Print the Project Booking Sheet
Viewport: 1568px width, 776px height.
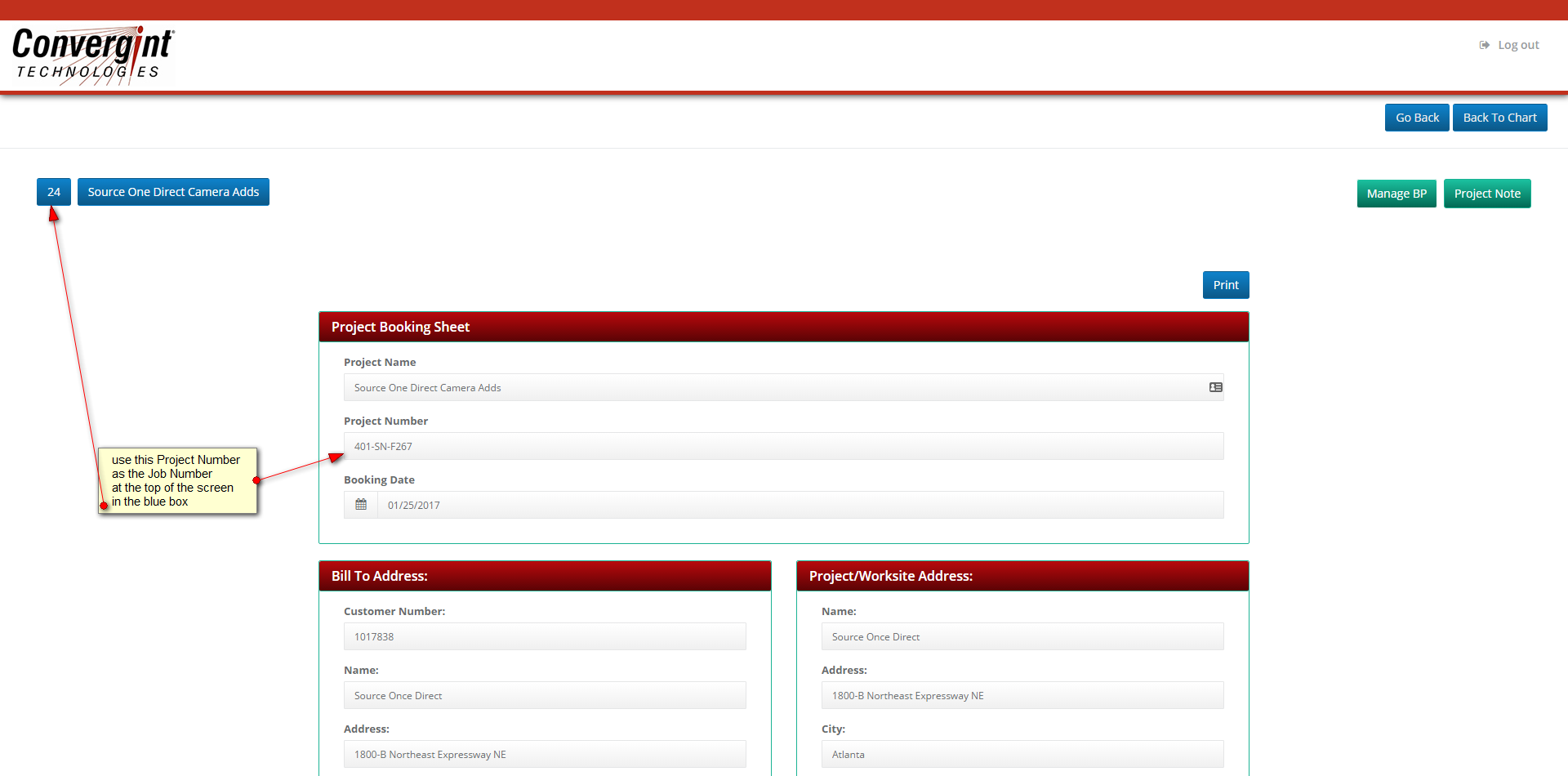coord(1226,285)
